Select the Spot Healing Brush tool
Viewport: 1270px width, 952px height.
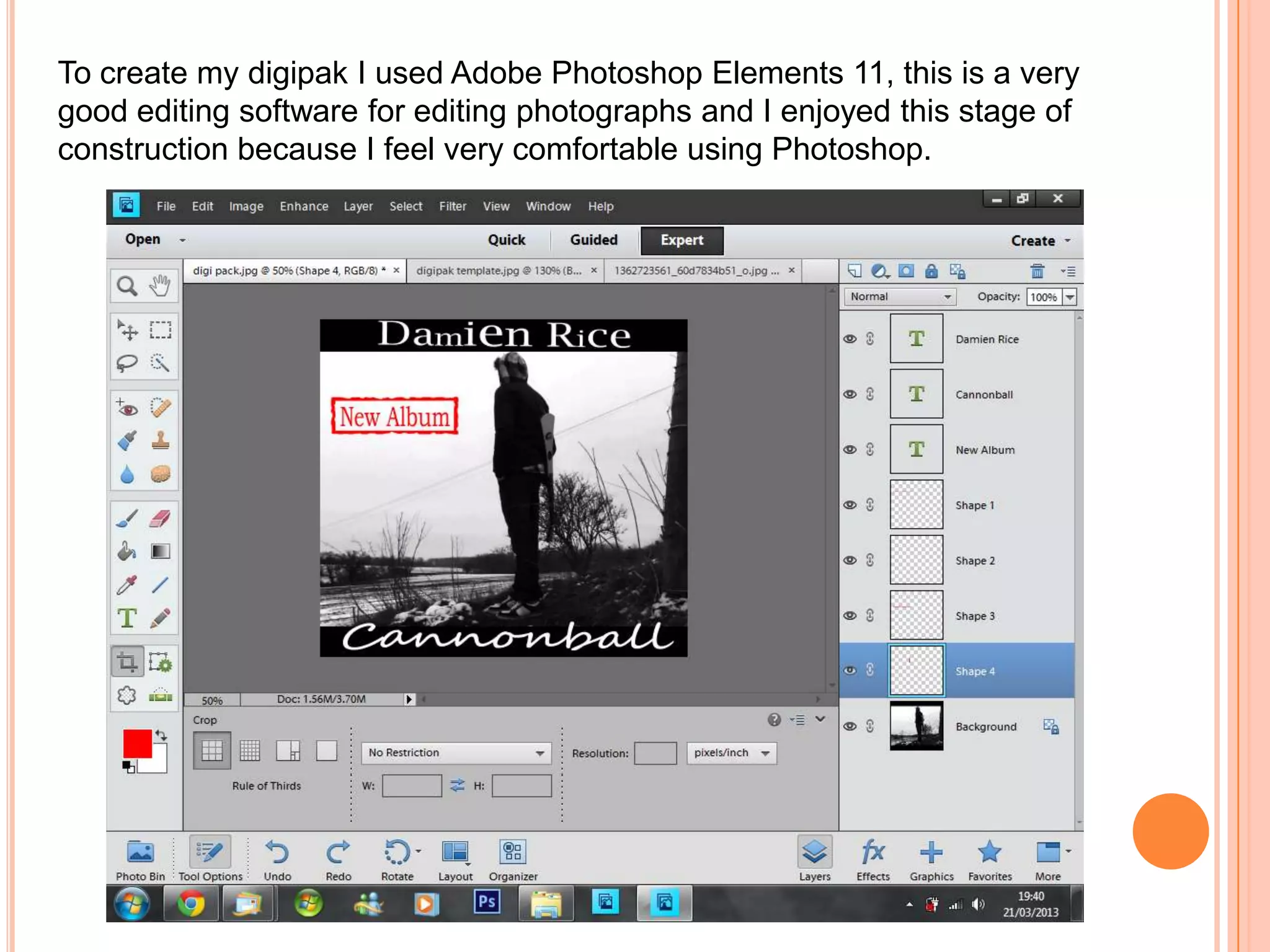161,408
